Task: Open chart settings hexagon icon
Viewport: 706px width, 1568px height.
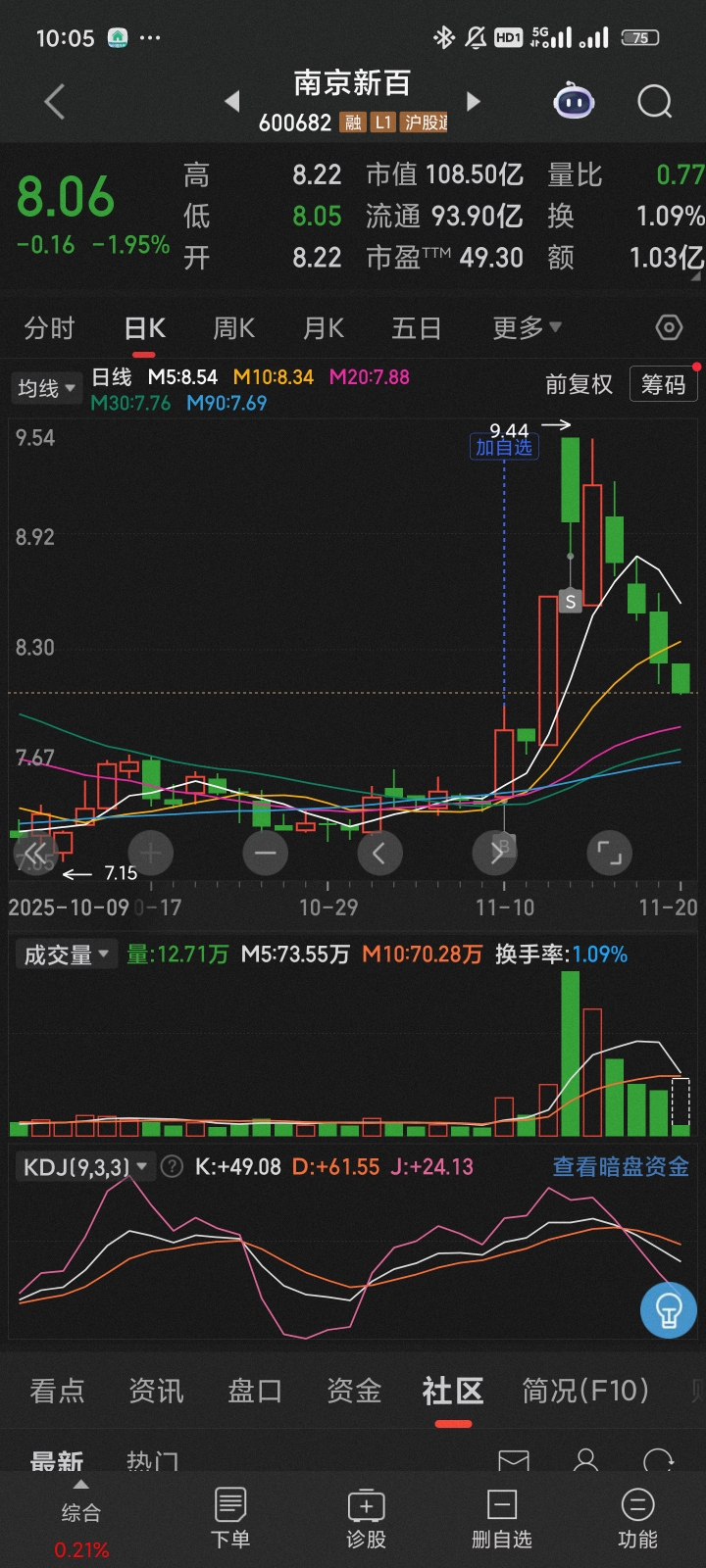Action: pos(669,327)
